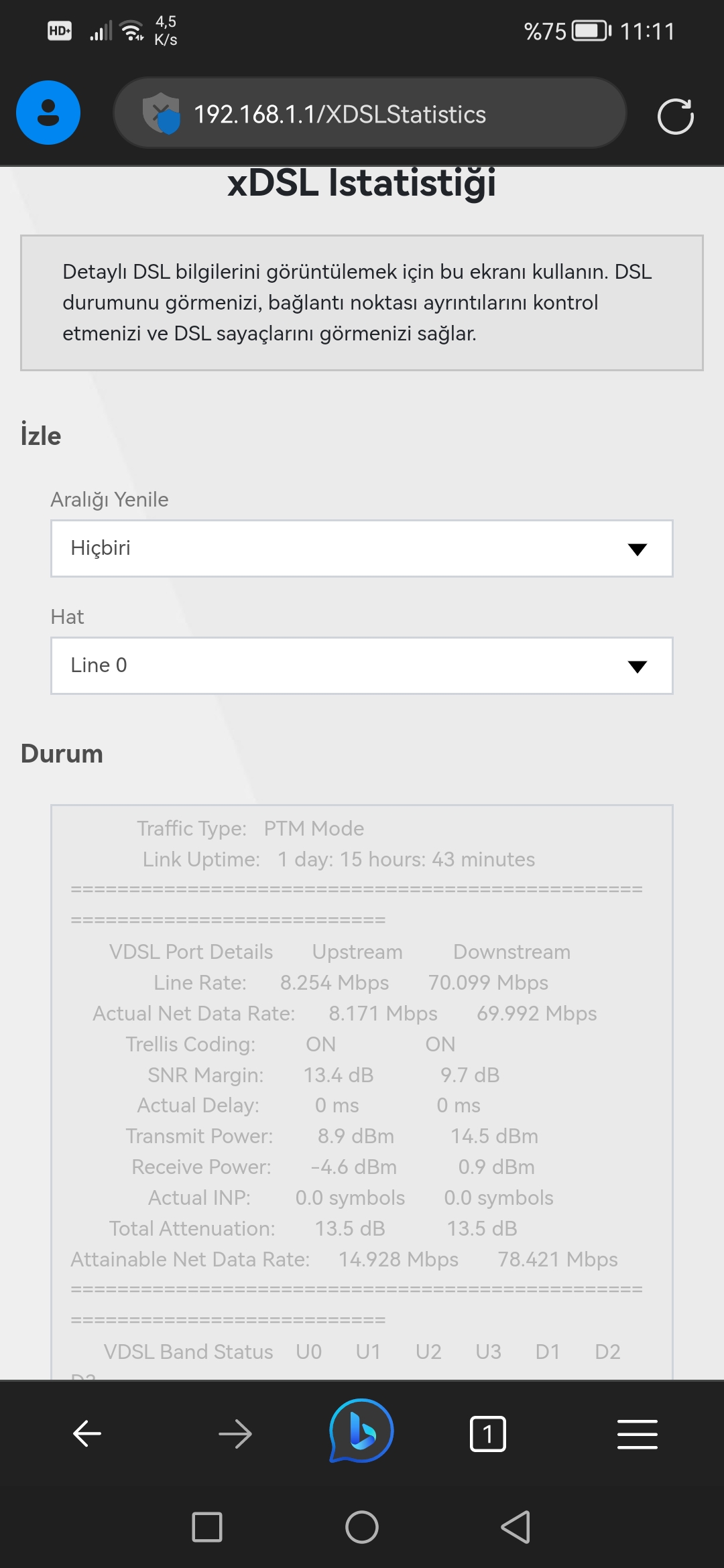Click the arrow of the Line 0 combo box
Viewport: 724px width, 1568px height.
[x=637, y=667]
